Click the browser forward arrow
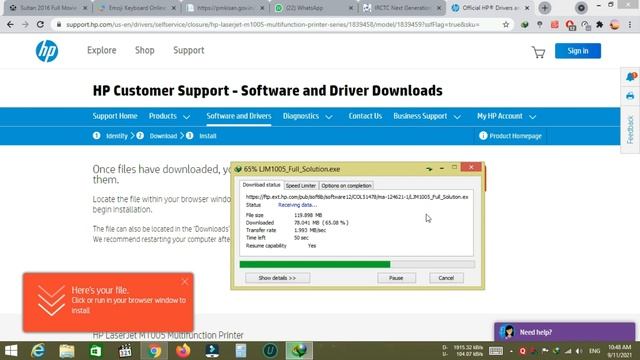The width and height of the screenshot is (640, 360). coord(25,24)
